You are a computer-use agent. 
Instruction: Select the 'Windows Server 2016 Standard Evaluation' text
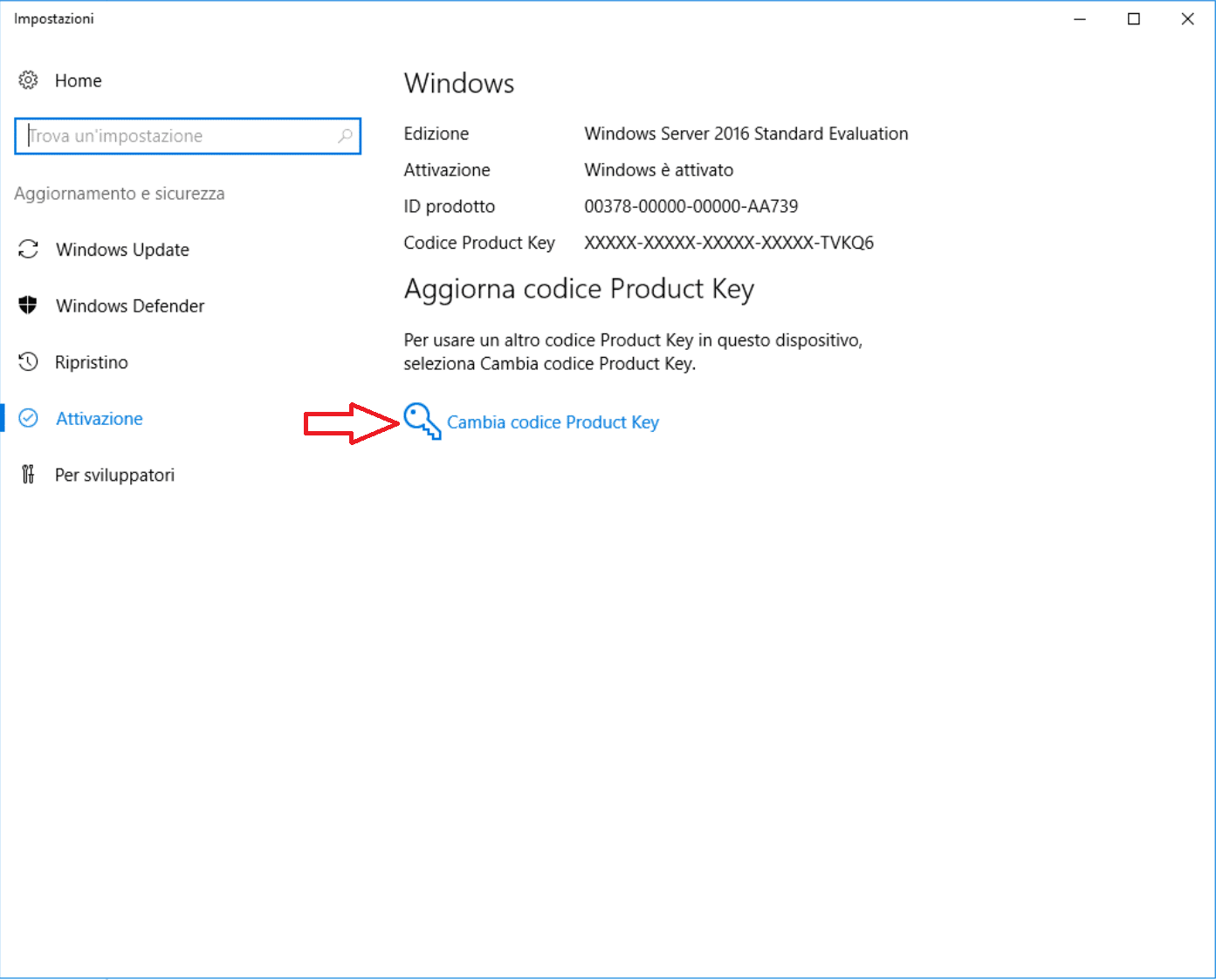pos(746,134)
